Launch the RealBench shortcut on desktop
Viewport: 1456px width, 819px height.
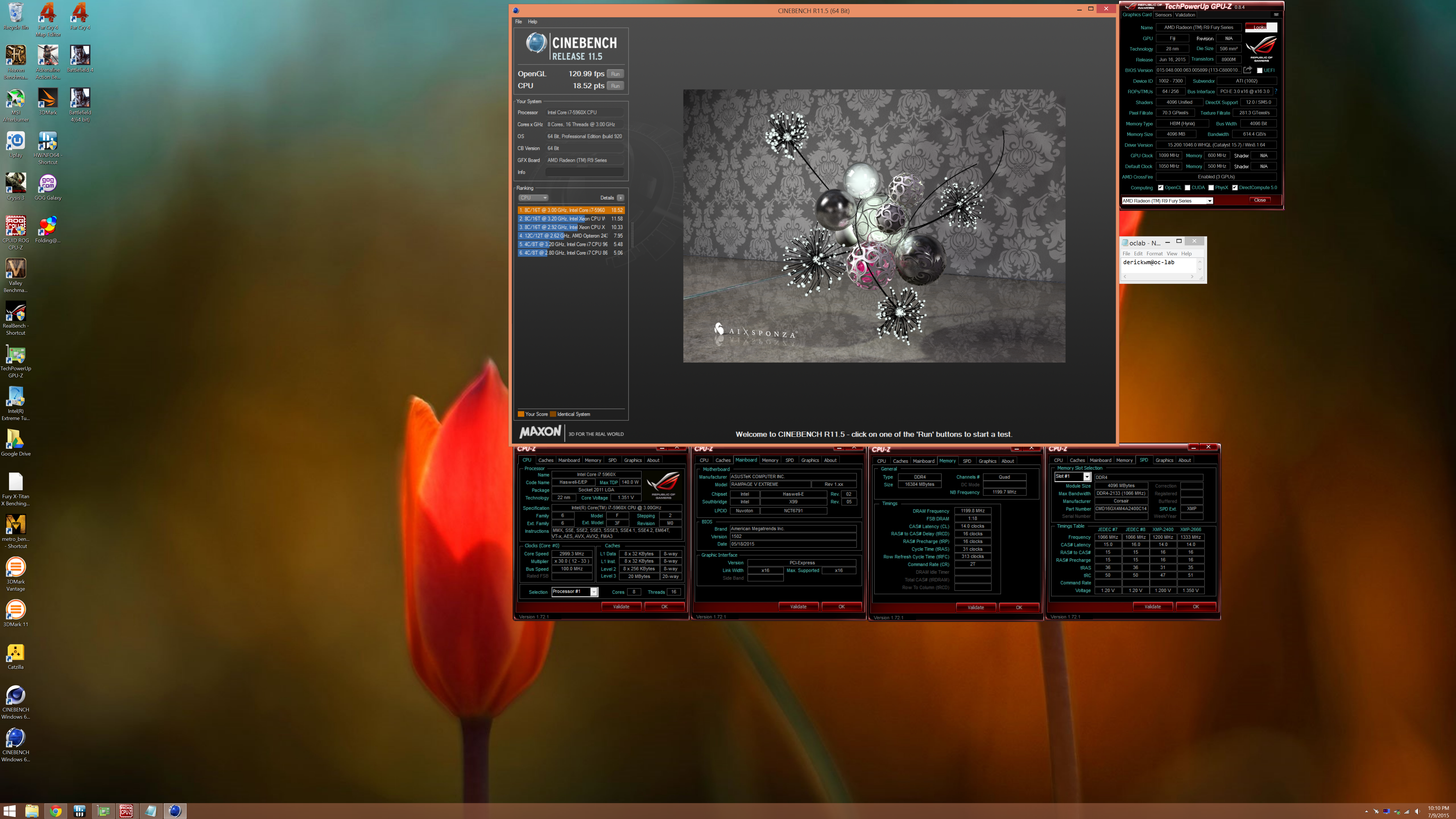(x=16, y=318)
